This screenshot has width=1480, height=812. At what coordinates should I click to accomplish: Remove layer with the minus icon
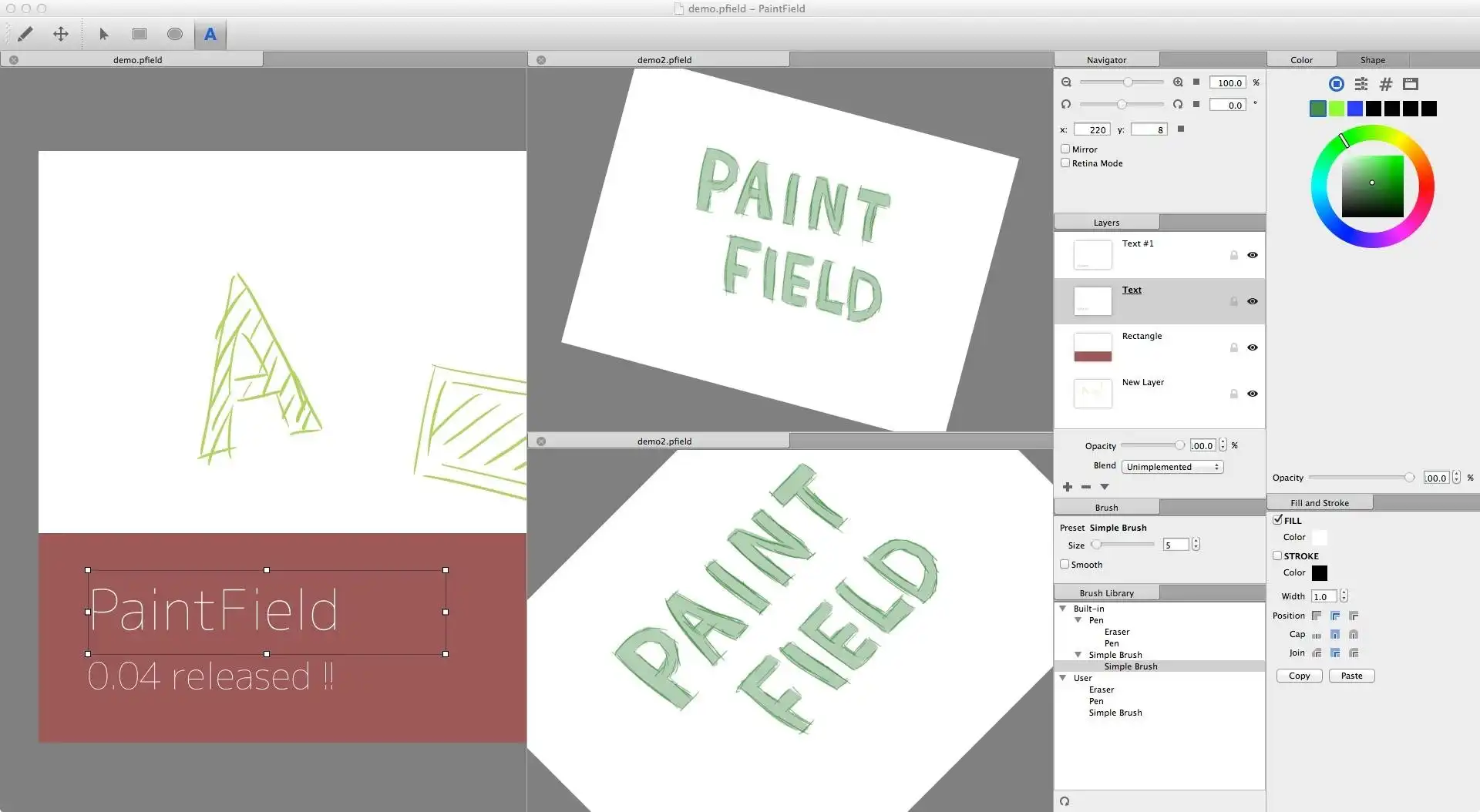point(1086,487)
